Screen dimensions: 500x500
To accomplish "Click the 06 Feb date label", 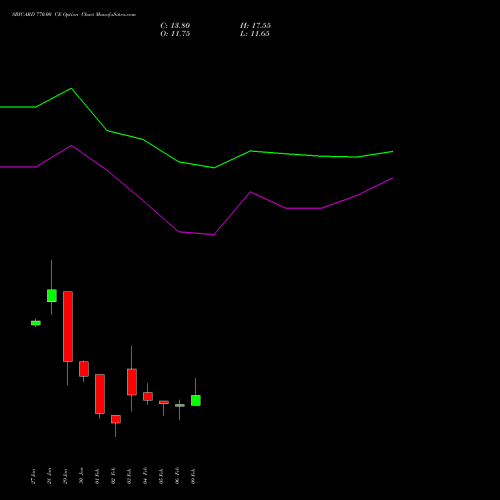I will click(177, 476).
